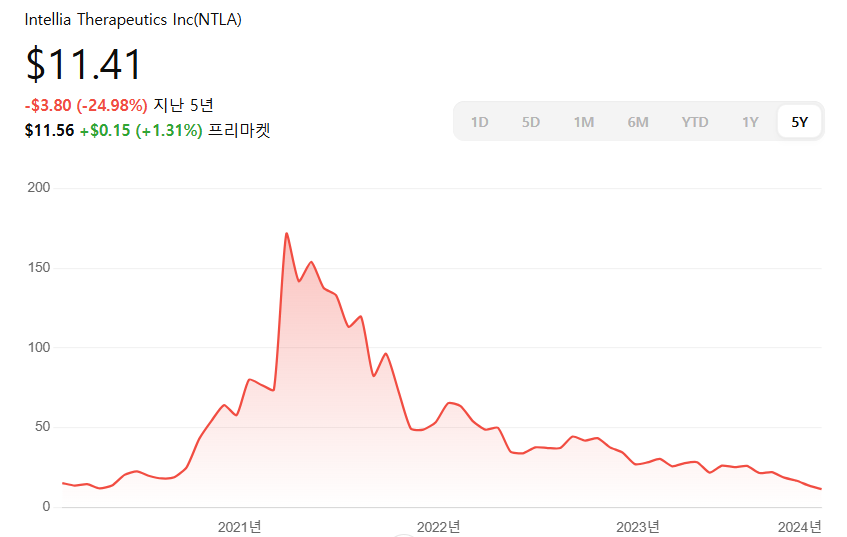Switch chart to 6M range
The width and height of the screenshot is (847, 537).
pos(637,122)
